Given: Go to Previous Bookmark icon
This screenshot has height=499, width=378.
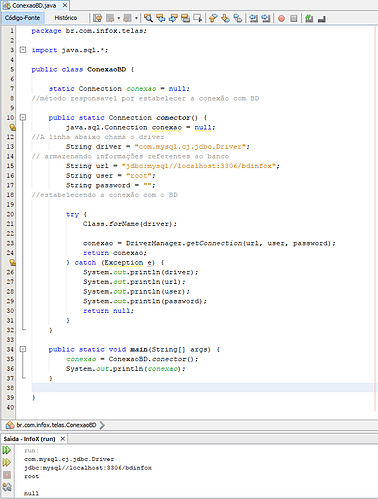Looking at the screenshot, I should tap(213, 18).
